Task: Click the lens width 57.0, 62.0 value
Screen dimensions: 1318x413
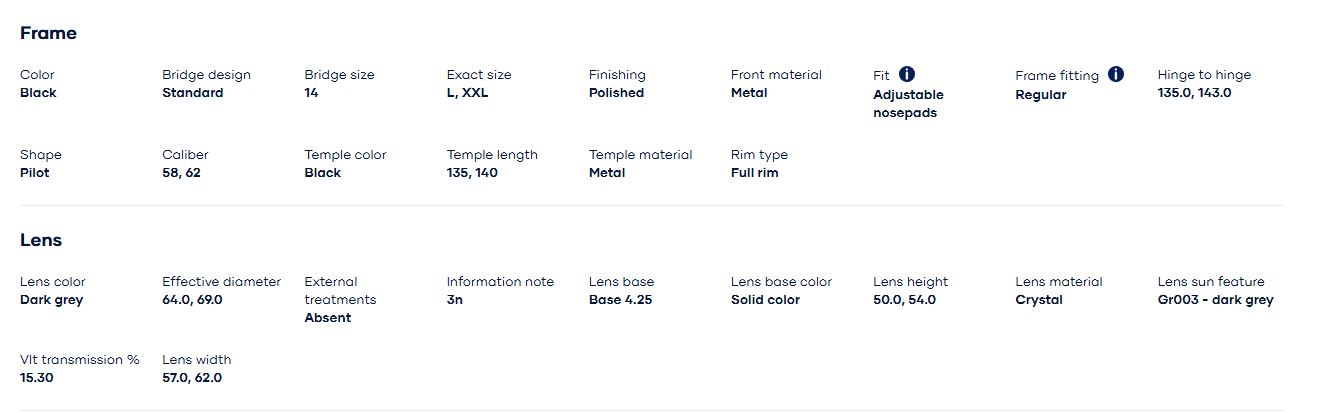Action: click(192, 378)
